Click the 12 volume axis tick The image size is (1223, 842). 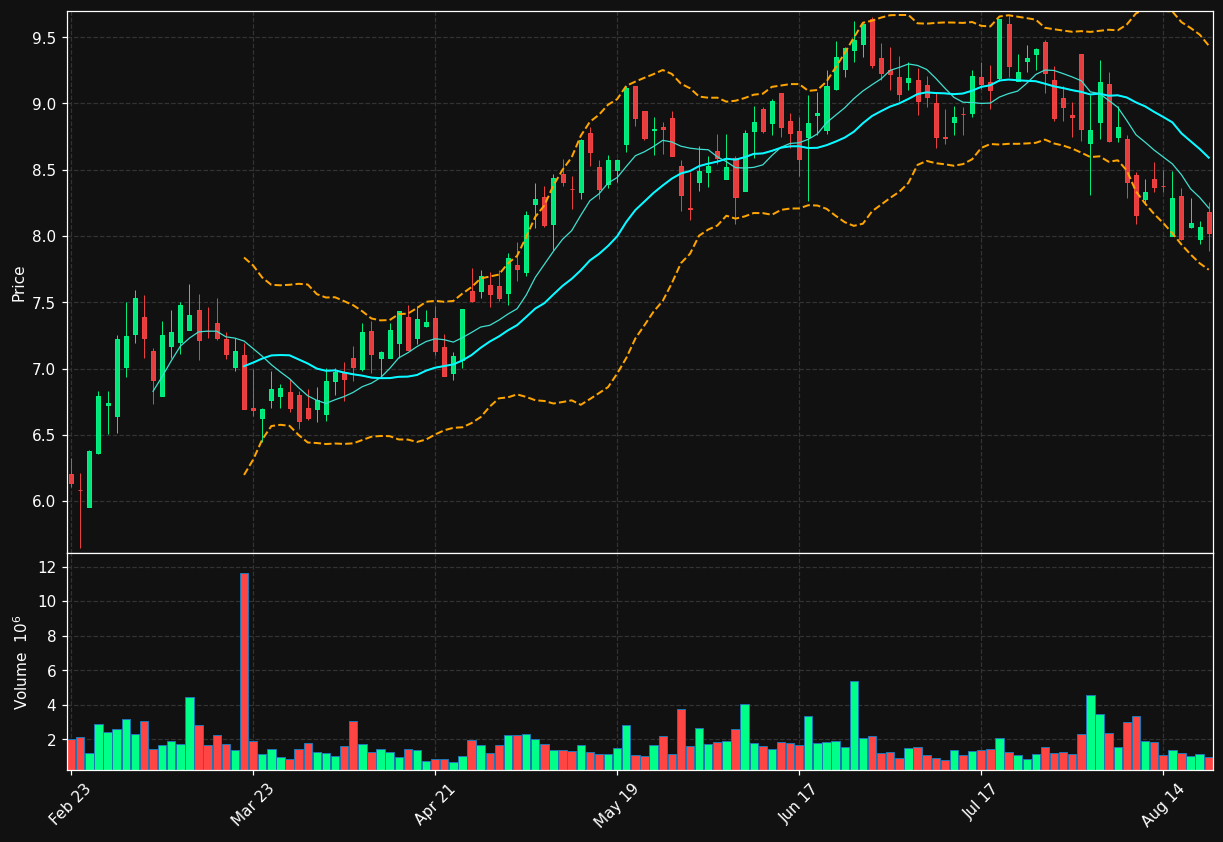pos(48,567)
